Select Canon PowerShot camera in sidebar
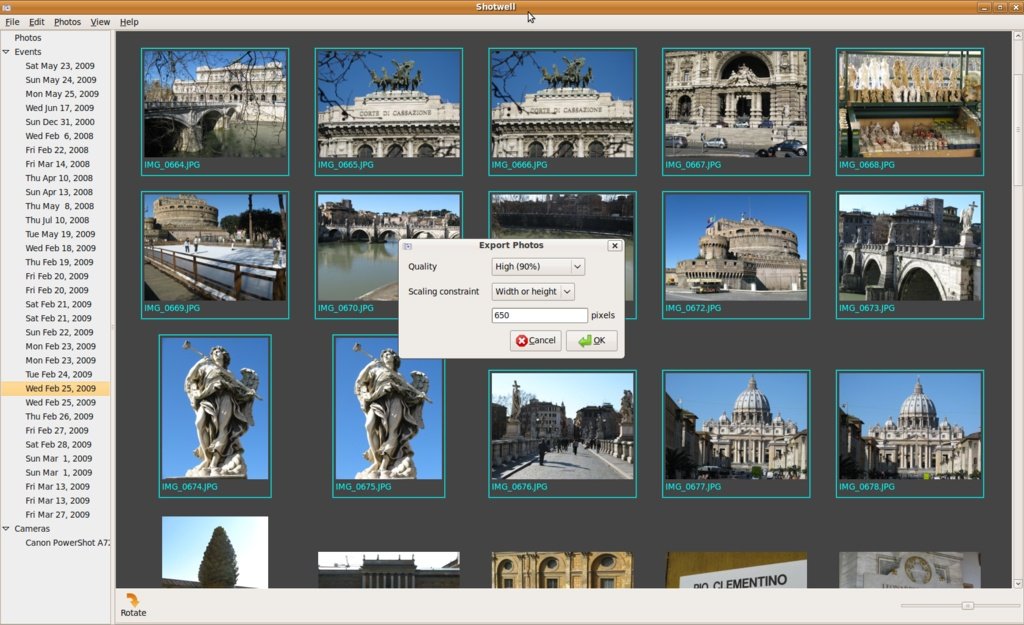This screenshot has width=1024, height=625. click(x=67, y=543)
